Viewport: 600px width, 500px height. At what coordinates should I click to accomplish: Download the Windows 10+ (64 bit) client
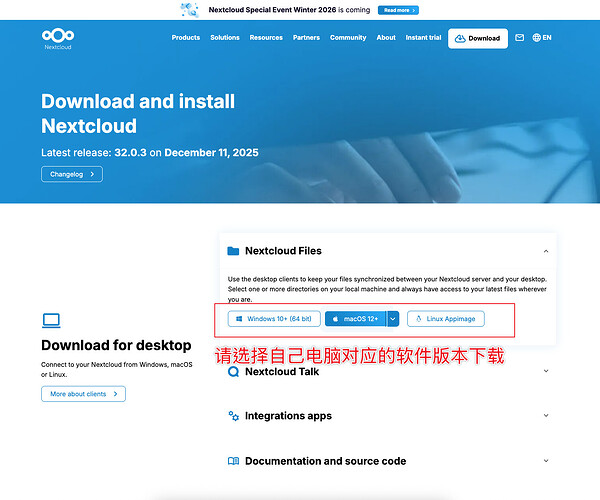274,319
